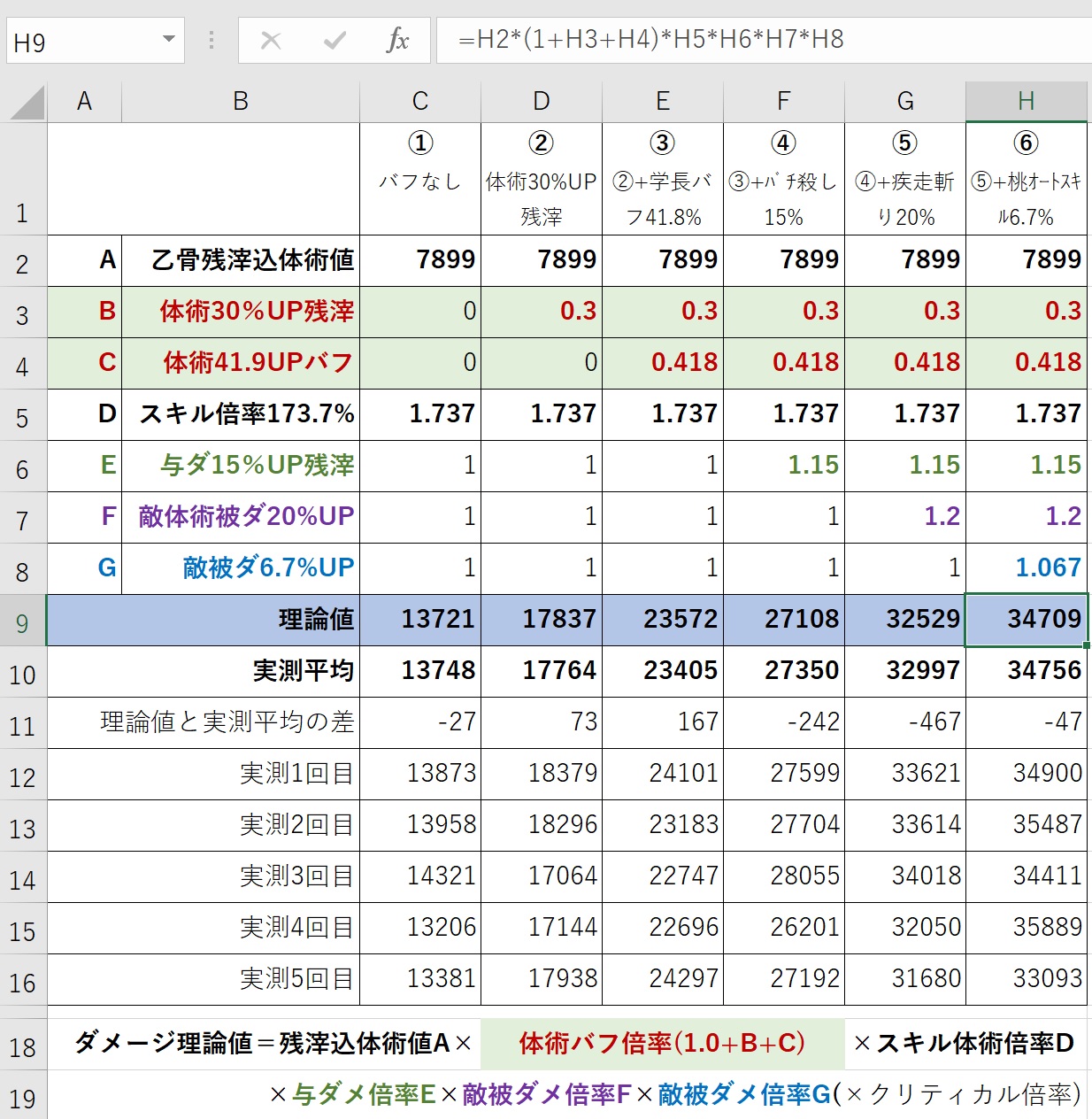Screen dimensions: 1092x1119
Task: Select column C header
Action: (419, 102)
